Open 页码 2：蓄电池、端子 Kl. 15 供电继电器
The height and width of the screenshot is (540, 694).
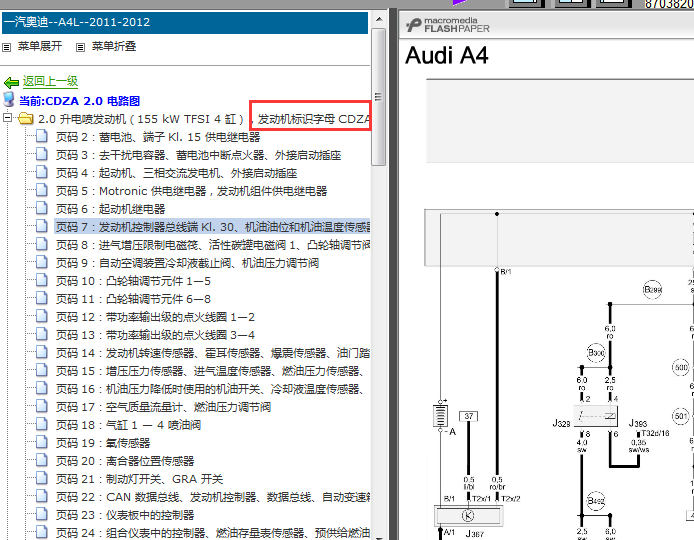coord(158,137)
